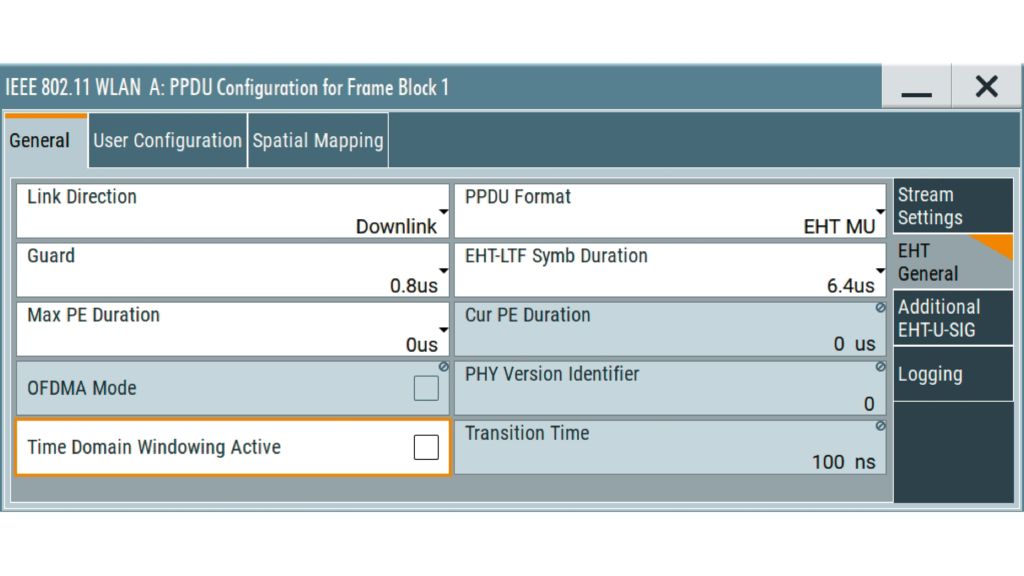Screen dimensions: 1024x576
Task: Click the Cur PE Duration field
Action: tap(670, 329)
